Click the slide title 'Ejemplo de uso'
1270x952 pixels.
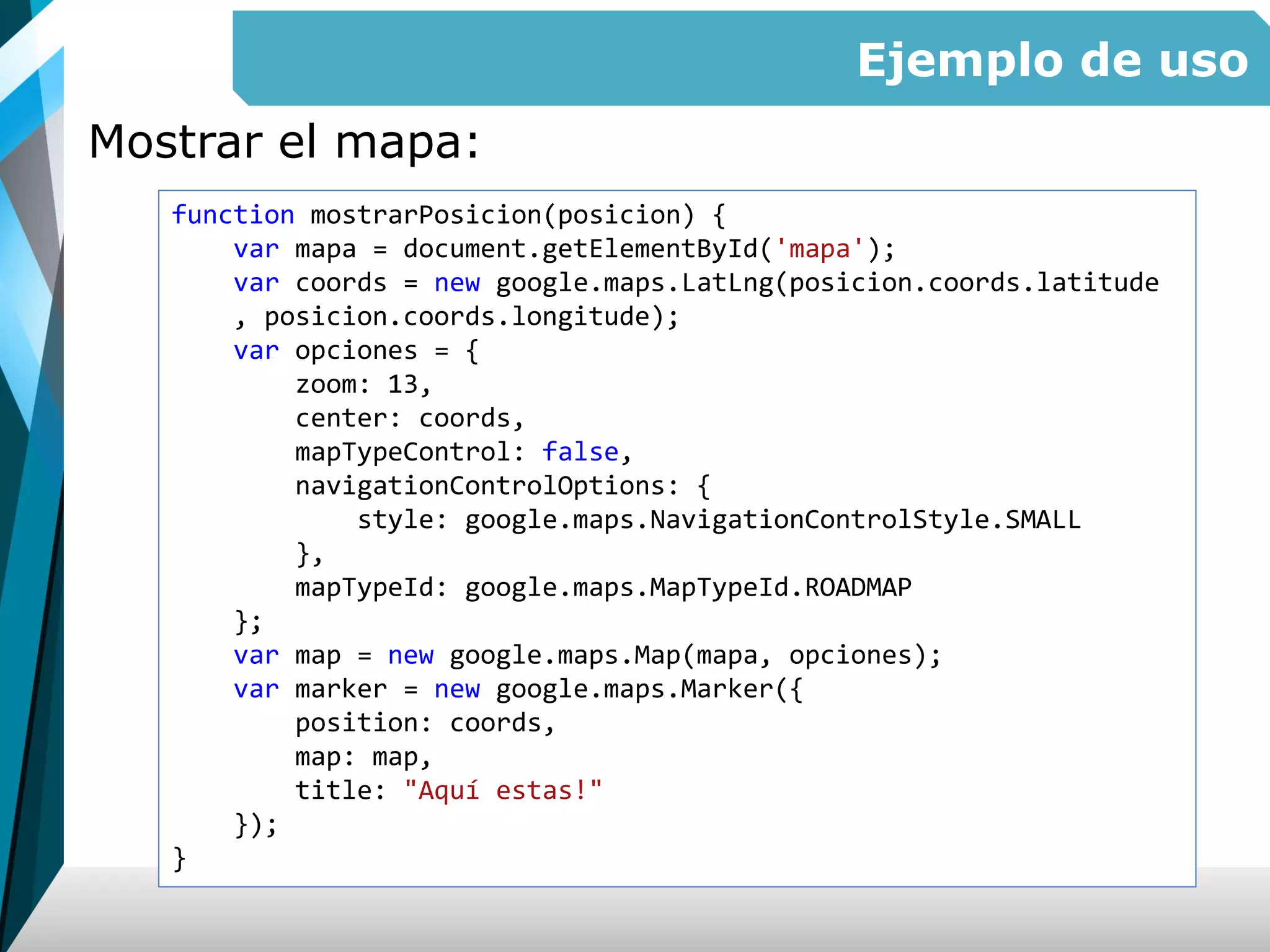tap(1052, 61)
